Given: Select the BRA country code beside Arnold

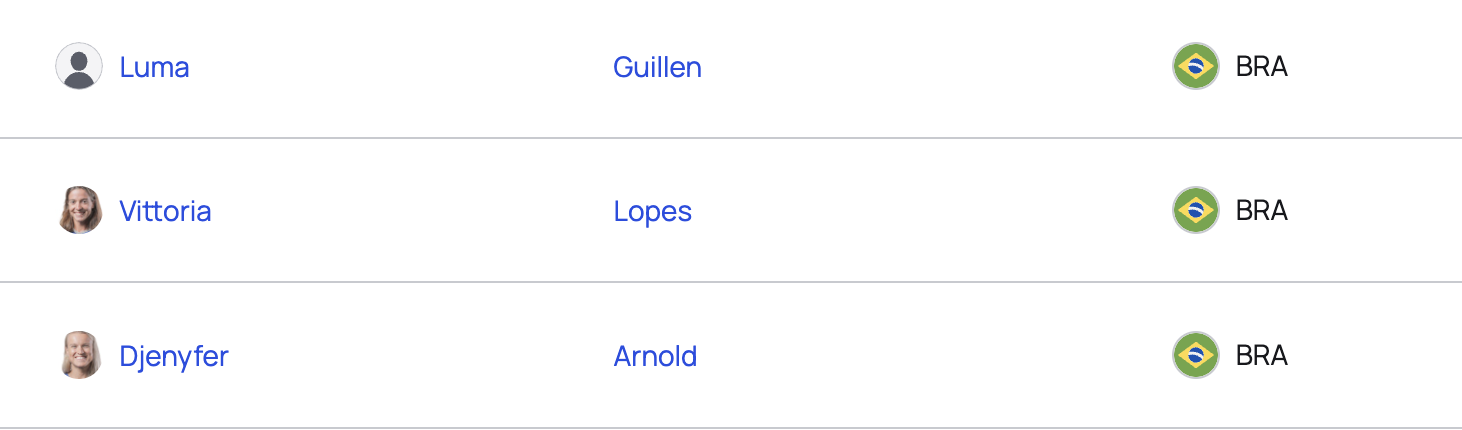Looking at the screenshot, I should (1261, 356).
